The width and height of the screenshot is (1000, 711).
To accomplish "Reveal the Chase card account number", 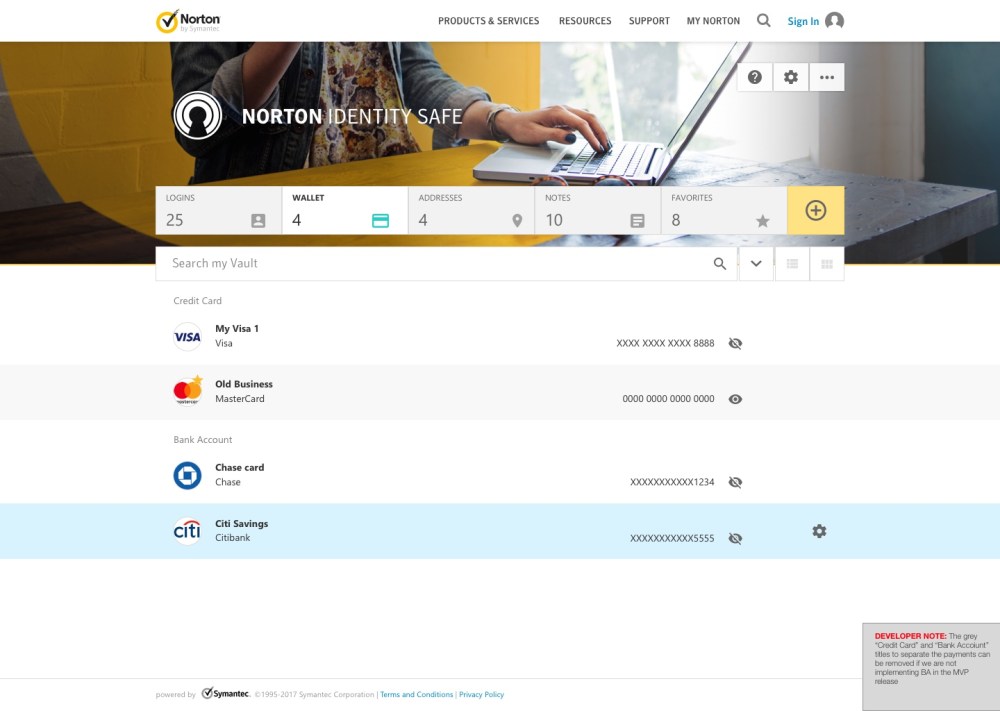I will click(736, 482).
